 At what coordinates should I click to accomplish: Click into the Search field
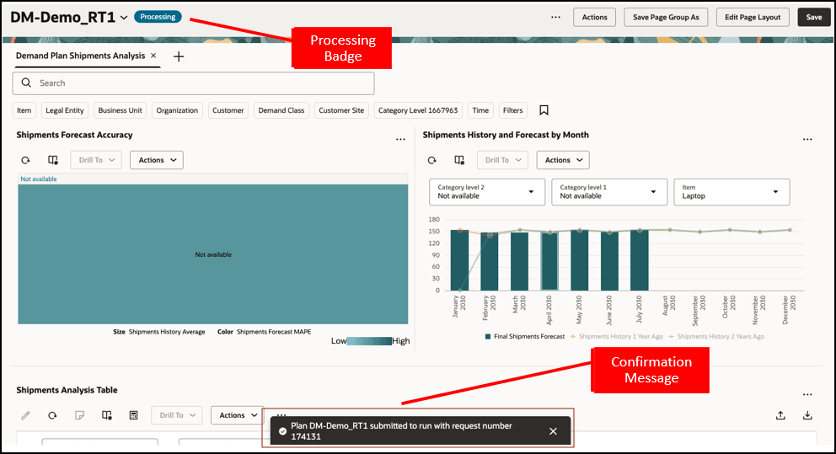193,83
